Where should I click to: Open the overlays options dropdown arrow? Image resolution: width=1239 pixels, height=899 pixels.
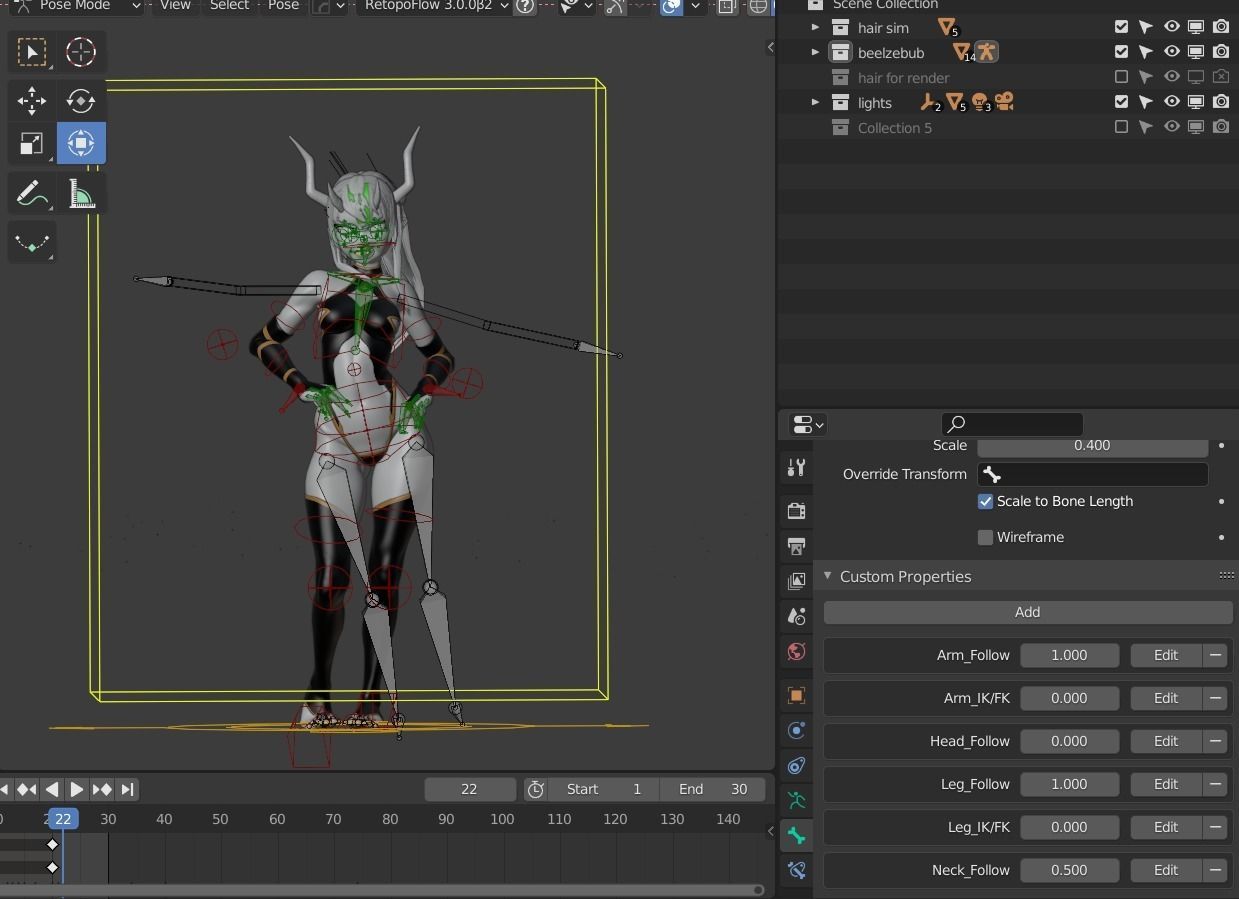pyautogui.click(x=695, y=6)
